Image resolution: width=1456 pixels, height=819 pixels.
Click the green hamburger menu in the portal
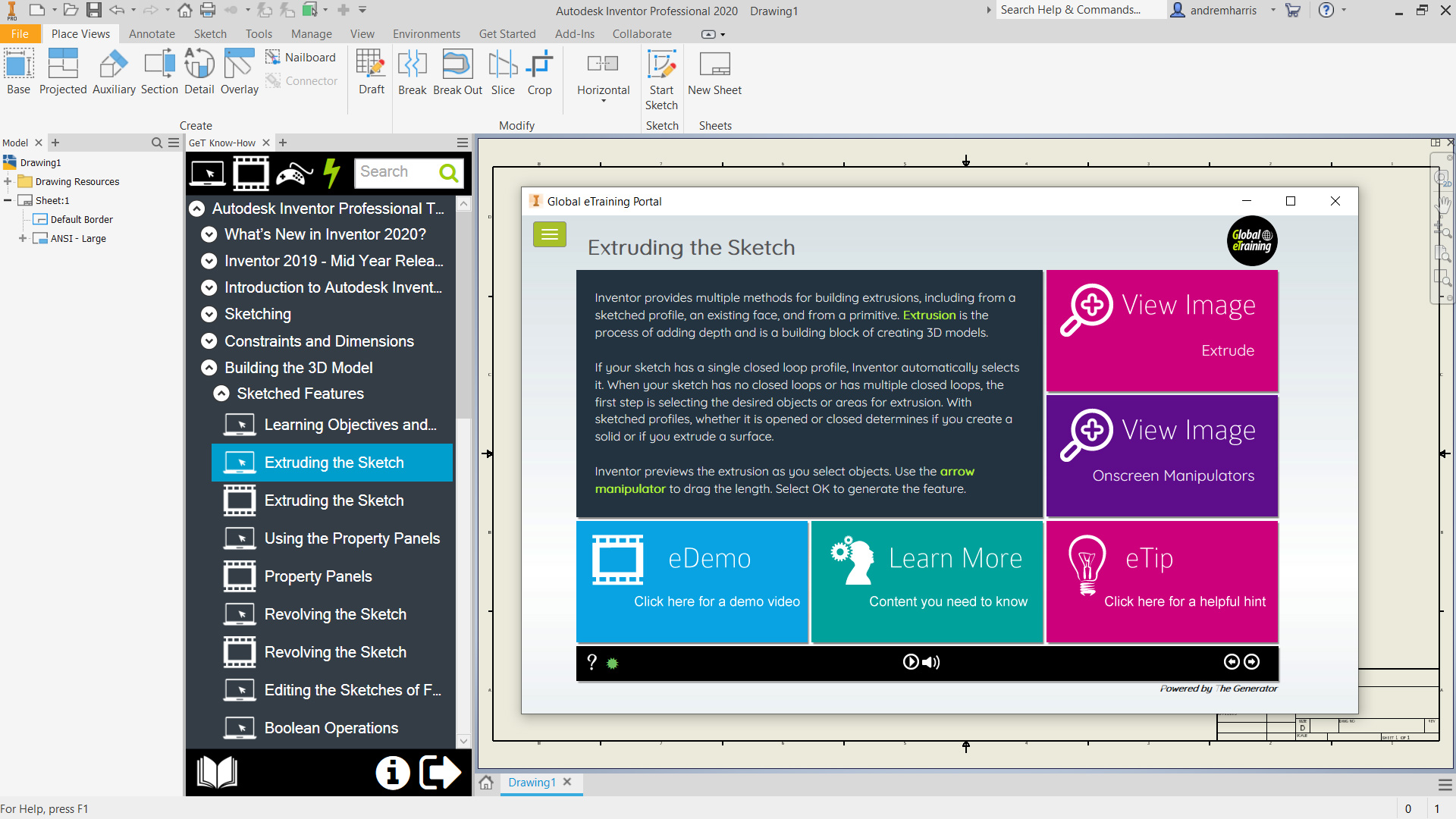(550, 235)
